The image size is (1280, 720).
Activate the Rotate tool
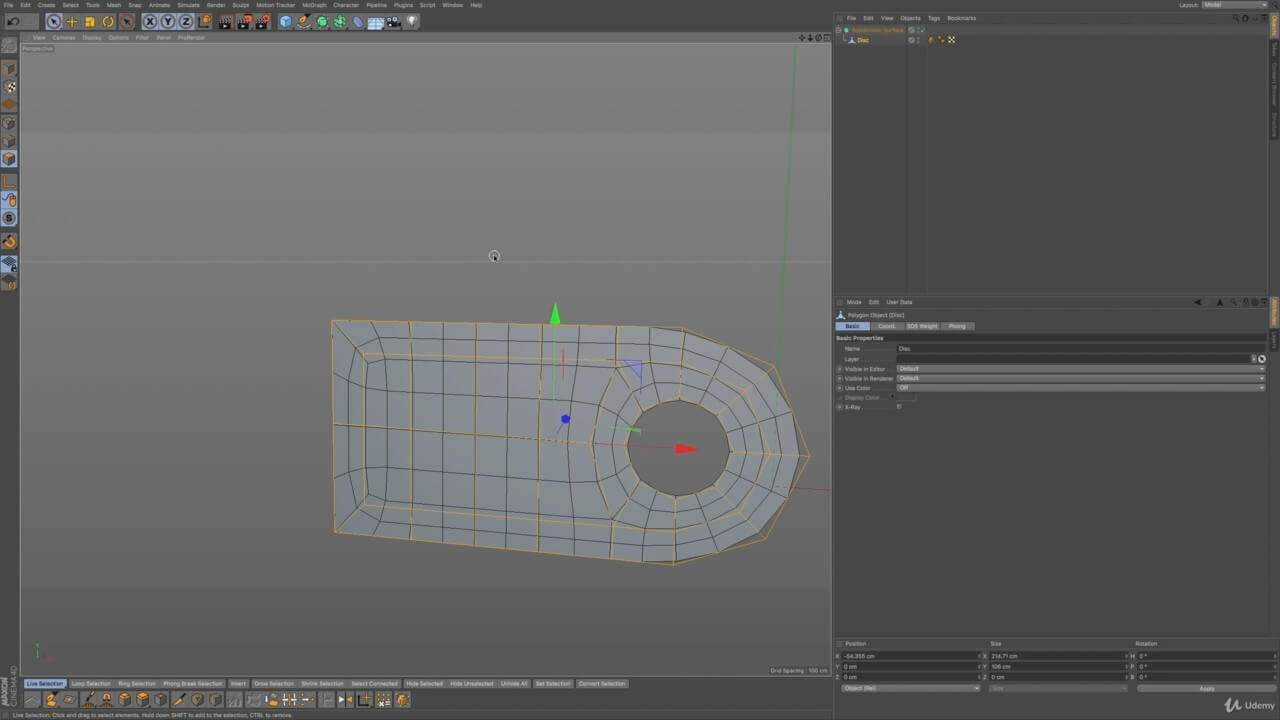click(x=108, y=21)
